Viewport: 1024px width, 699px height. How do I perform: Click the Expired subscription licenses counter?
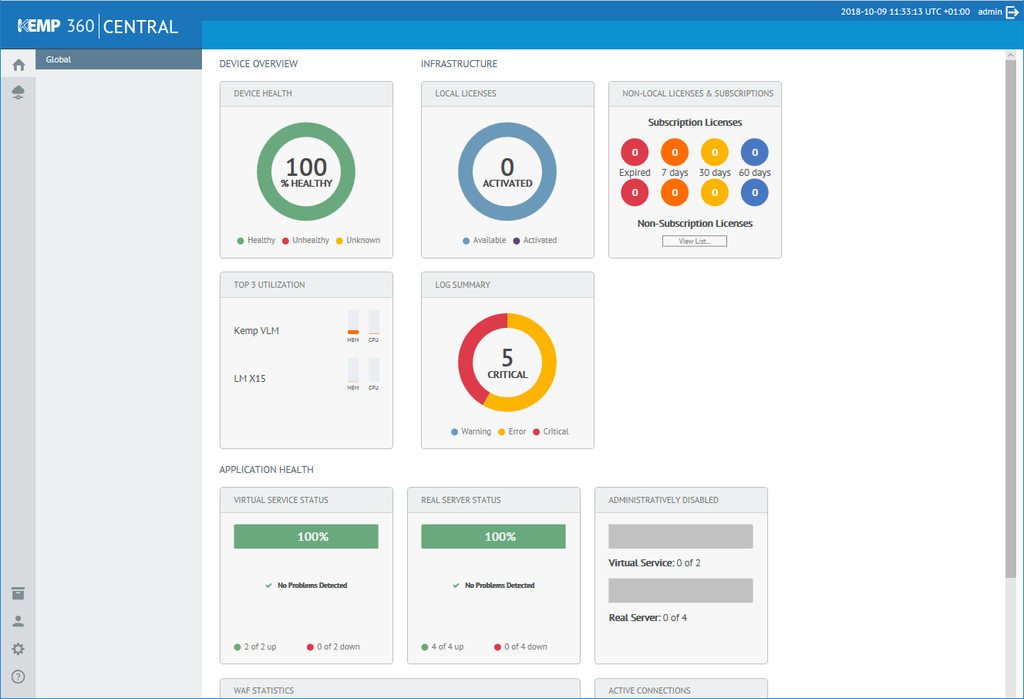point(634,152)
